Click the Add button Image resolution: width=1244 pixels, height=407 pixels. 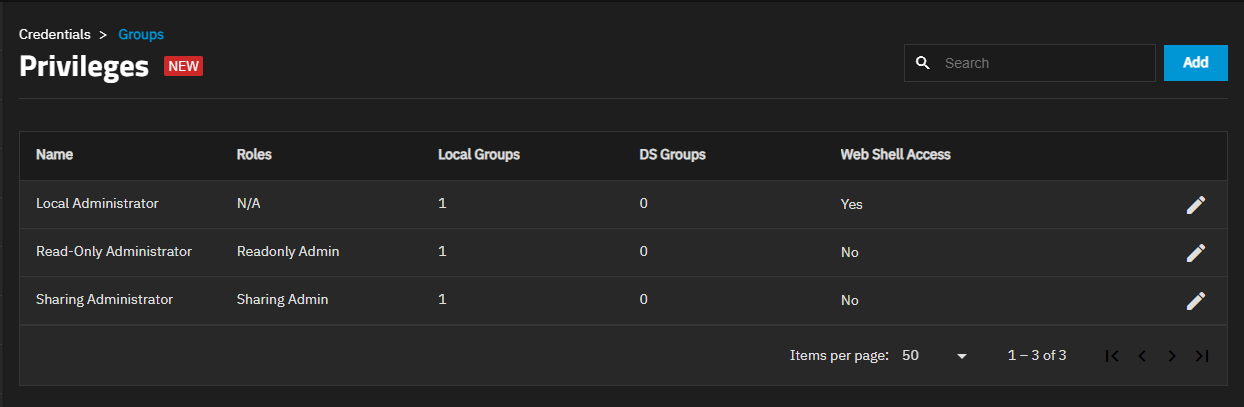(x=1196, y=62)
